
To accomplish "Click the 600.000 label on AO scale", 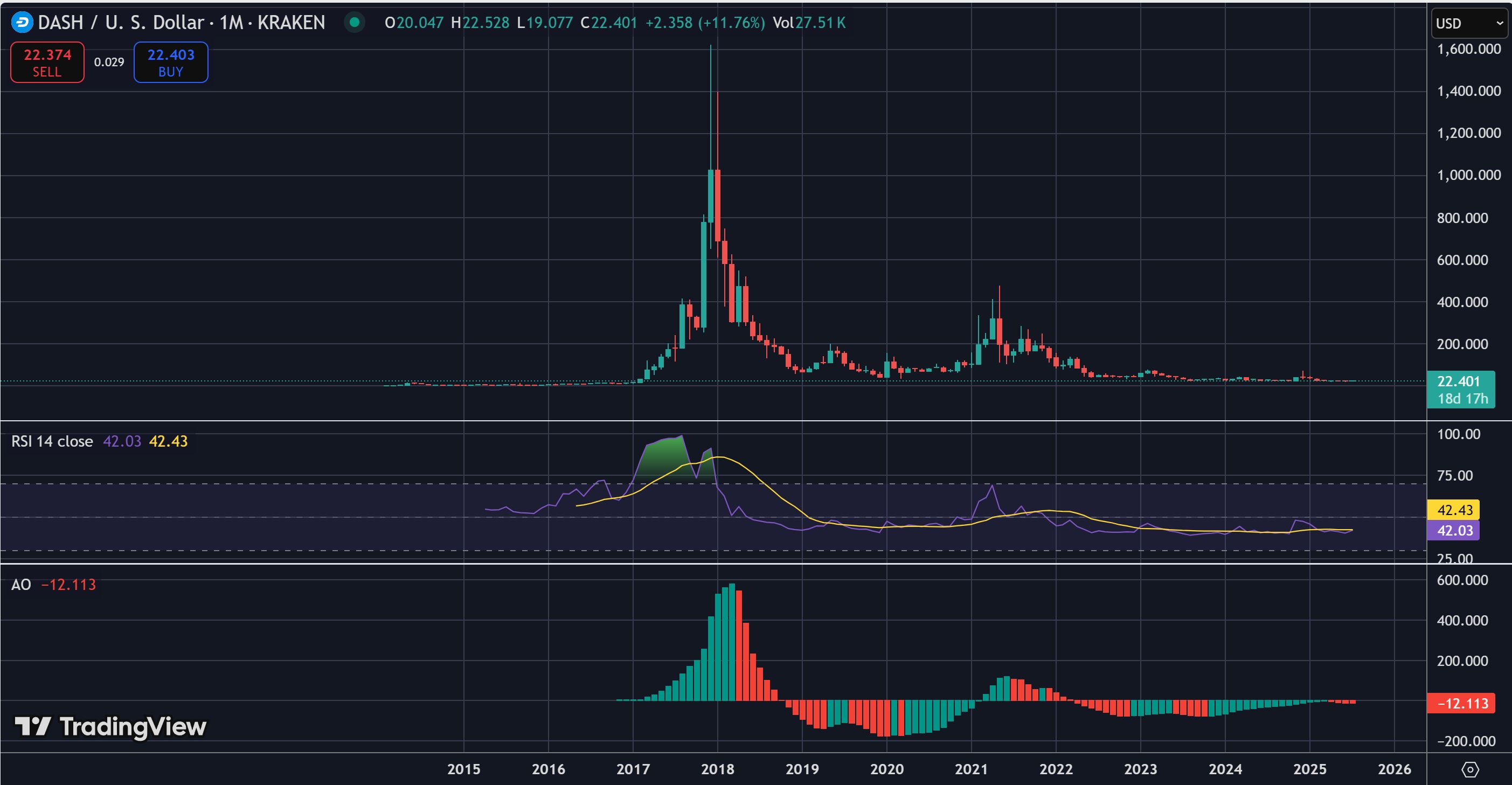I will (1462, 580).
